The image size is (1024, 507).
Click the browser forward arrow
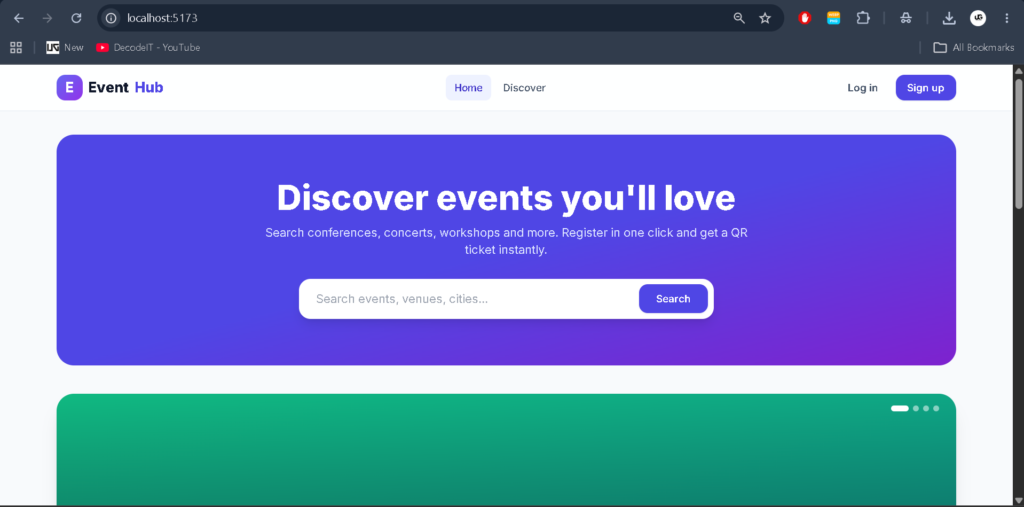tap(47, 18)
